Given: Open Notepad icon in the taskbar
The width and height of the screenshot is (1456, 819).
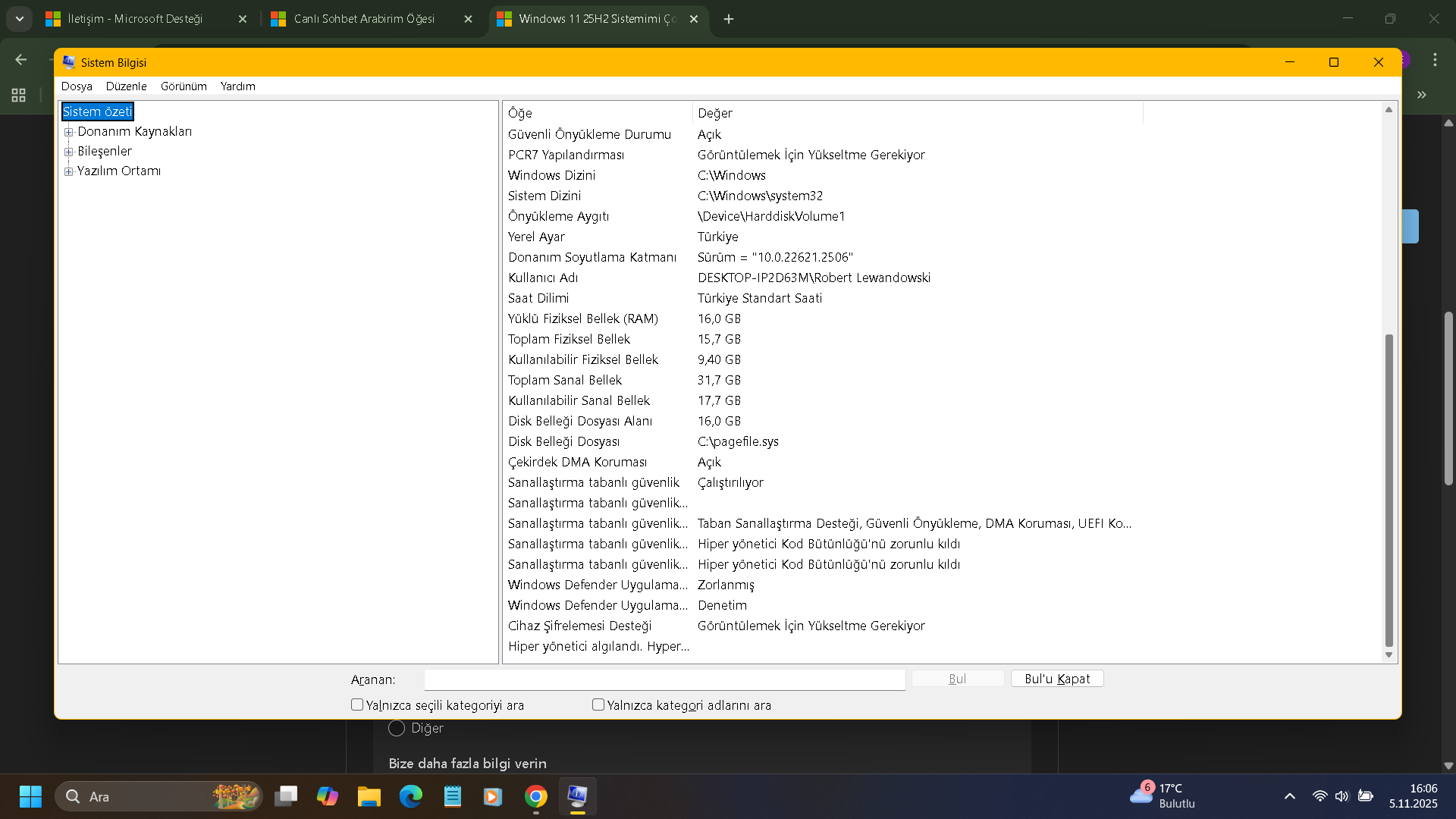Looking at the screenshot, I should pos(453,796).
